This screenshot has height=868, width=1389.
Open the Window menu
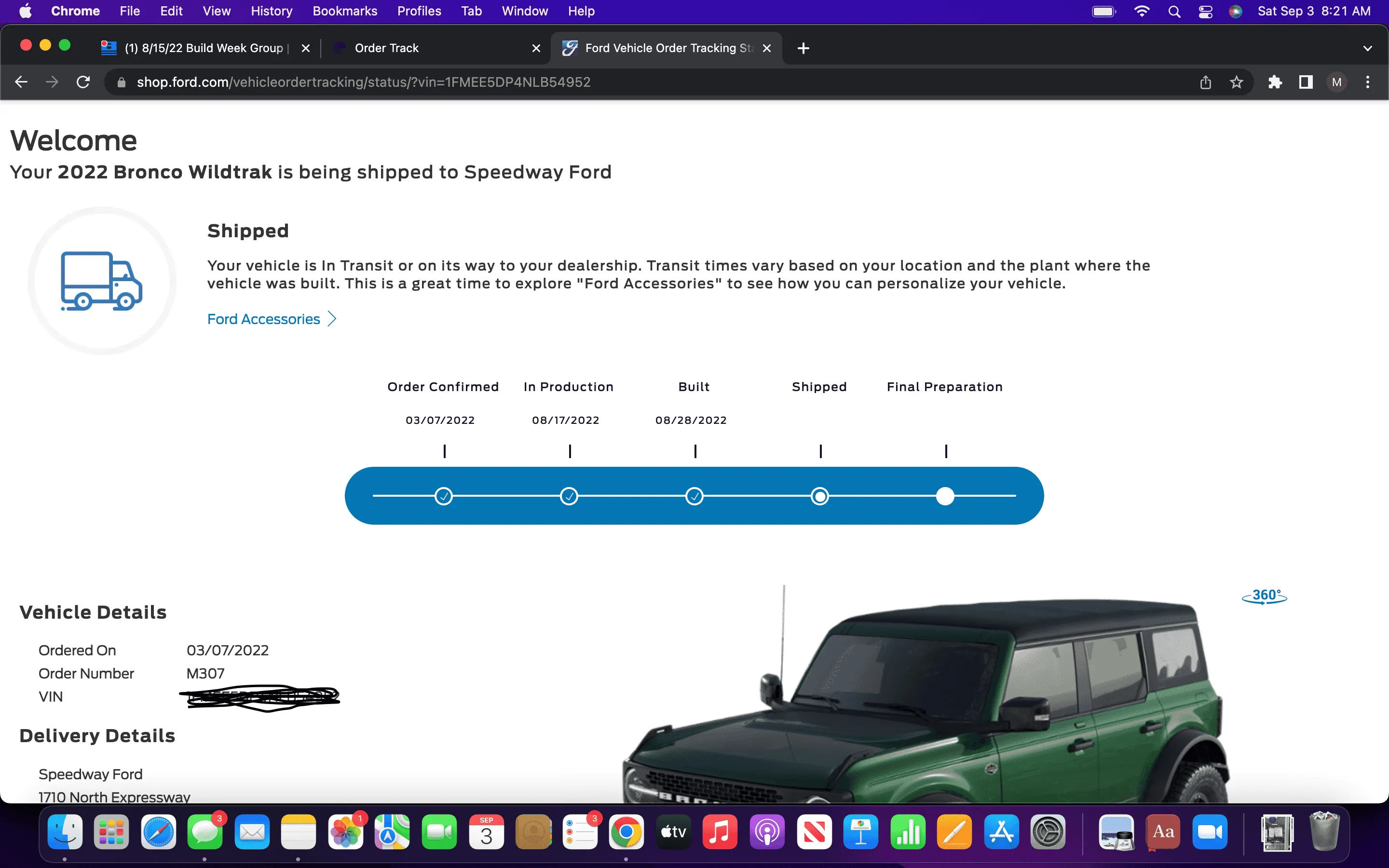pos(525,11)
